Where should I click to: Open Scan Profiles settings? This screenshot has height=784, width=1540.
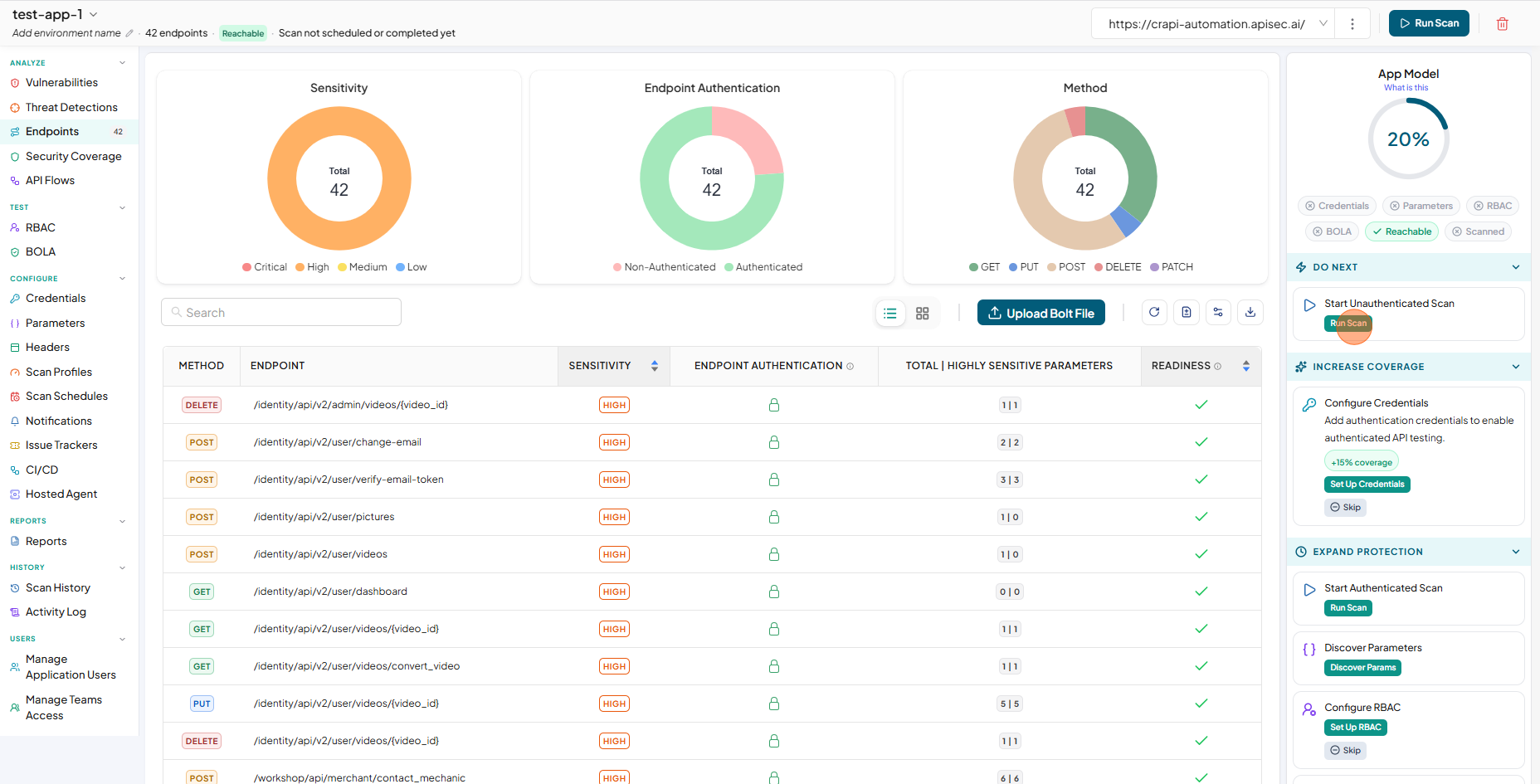59,372
